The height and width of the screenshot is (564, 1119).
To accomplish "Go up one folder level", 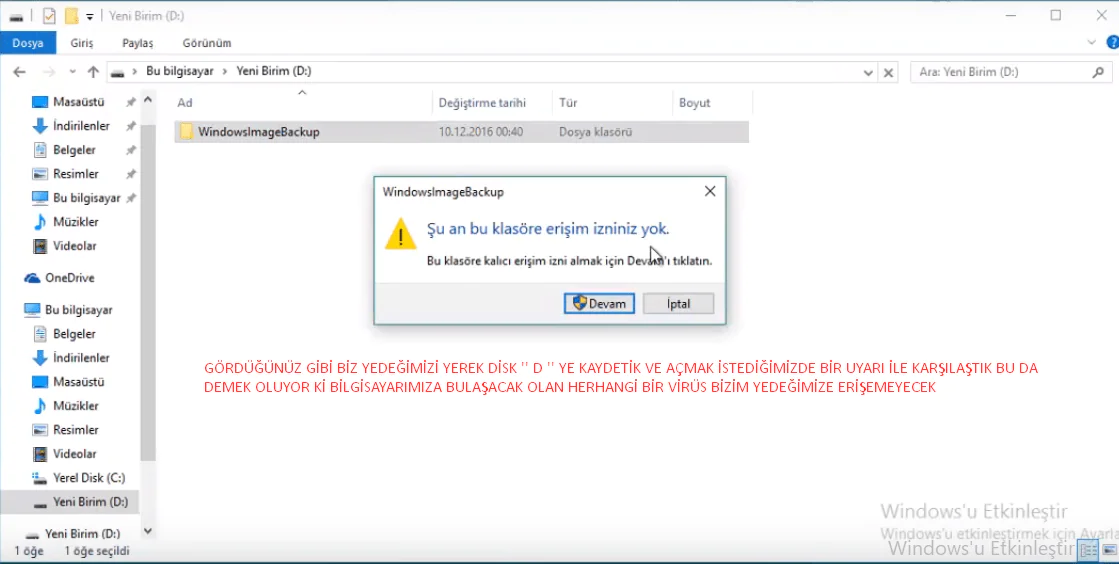I will 93,71.
